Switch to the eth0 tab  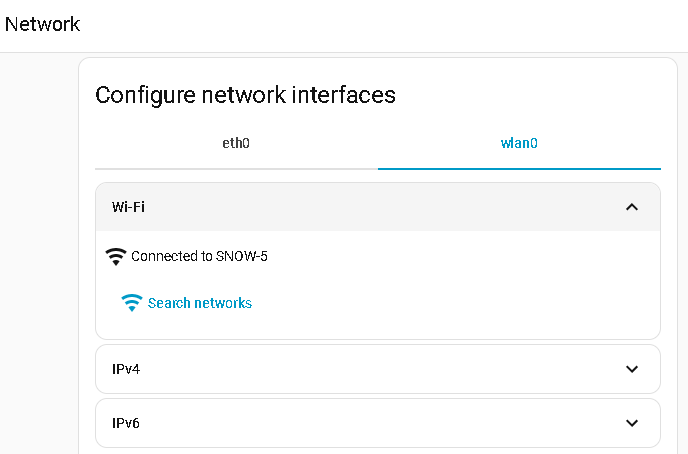(x=236, y=143)
